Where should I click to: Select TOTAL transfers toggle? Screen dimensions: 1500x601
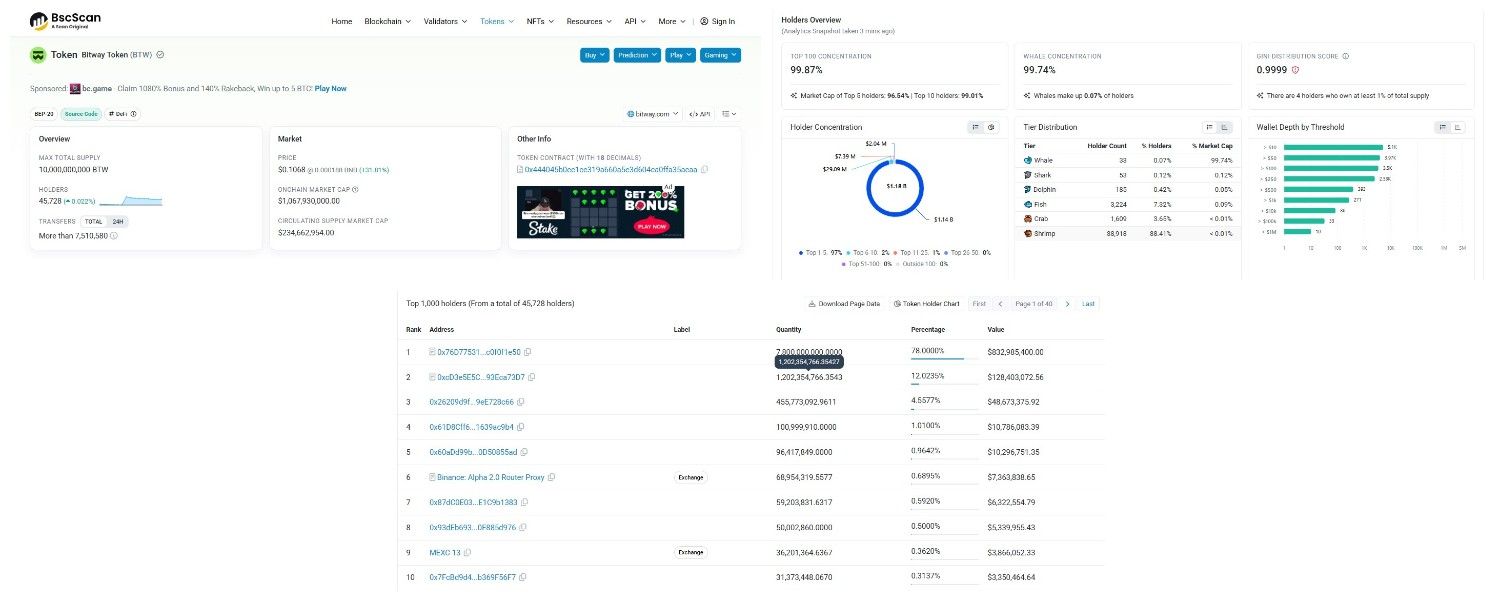click(93, 221)
